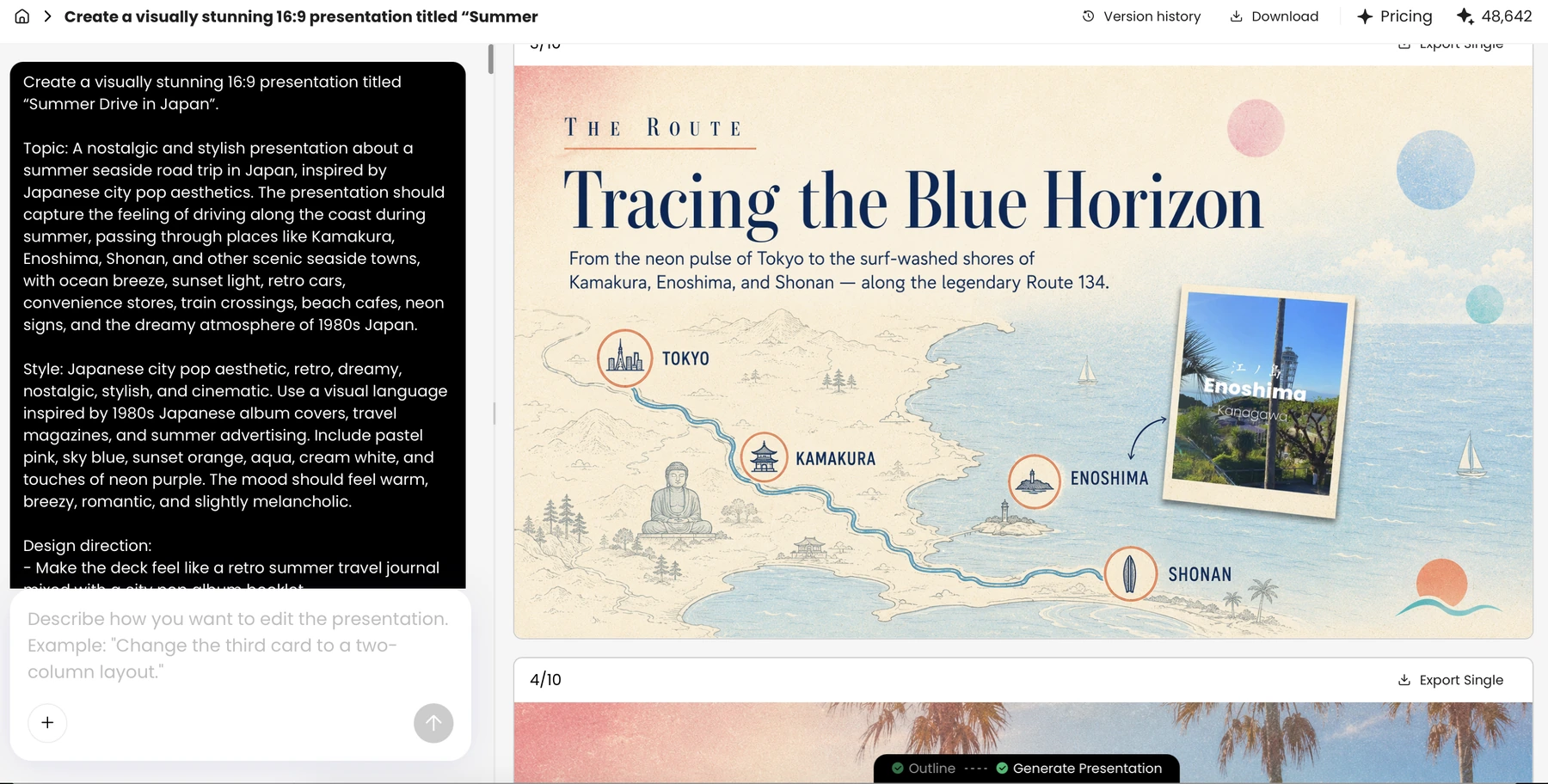1548x784 pixels.
Task: Go to the home icon
Action: pos(22,16)
